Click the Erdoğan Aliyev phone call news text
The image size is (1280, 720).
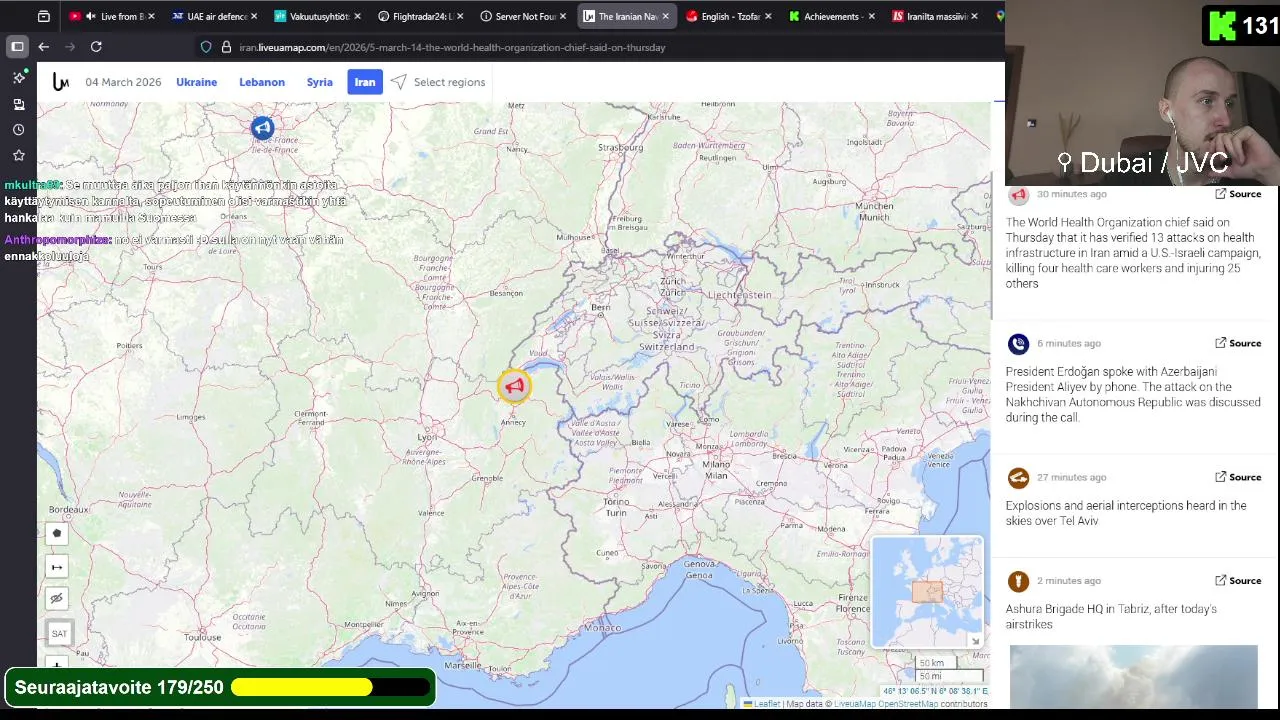coord(1133,394)
